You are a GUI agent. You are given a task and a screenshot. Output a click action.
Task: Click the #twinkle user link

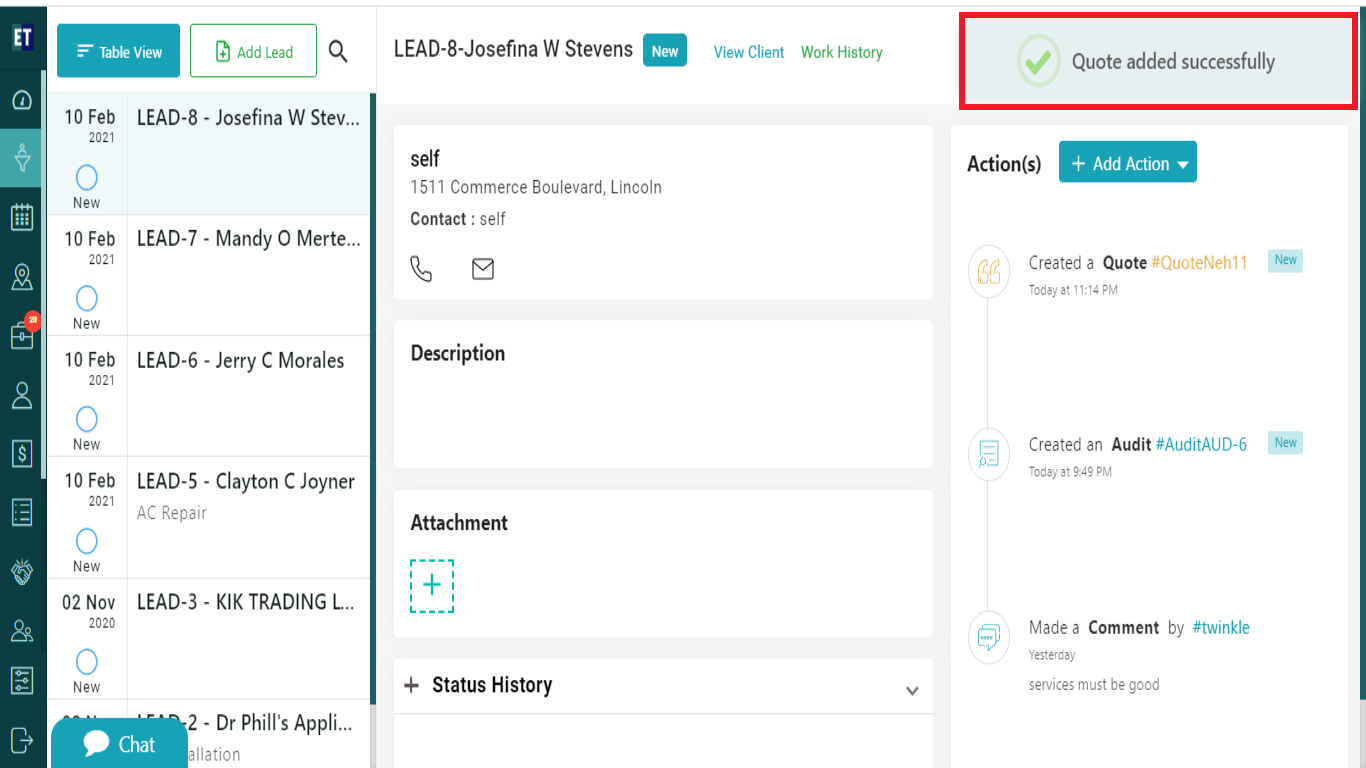pos(1221,628)
